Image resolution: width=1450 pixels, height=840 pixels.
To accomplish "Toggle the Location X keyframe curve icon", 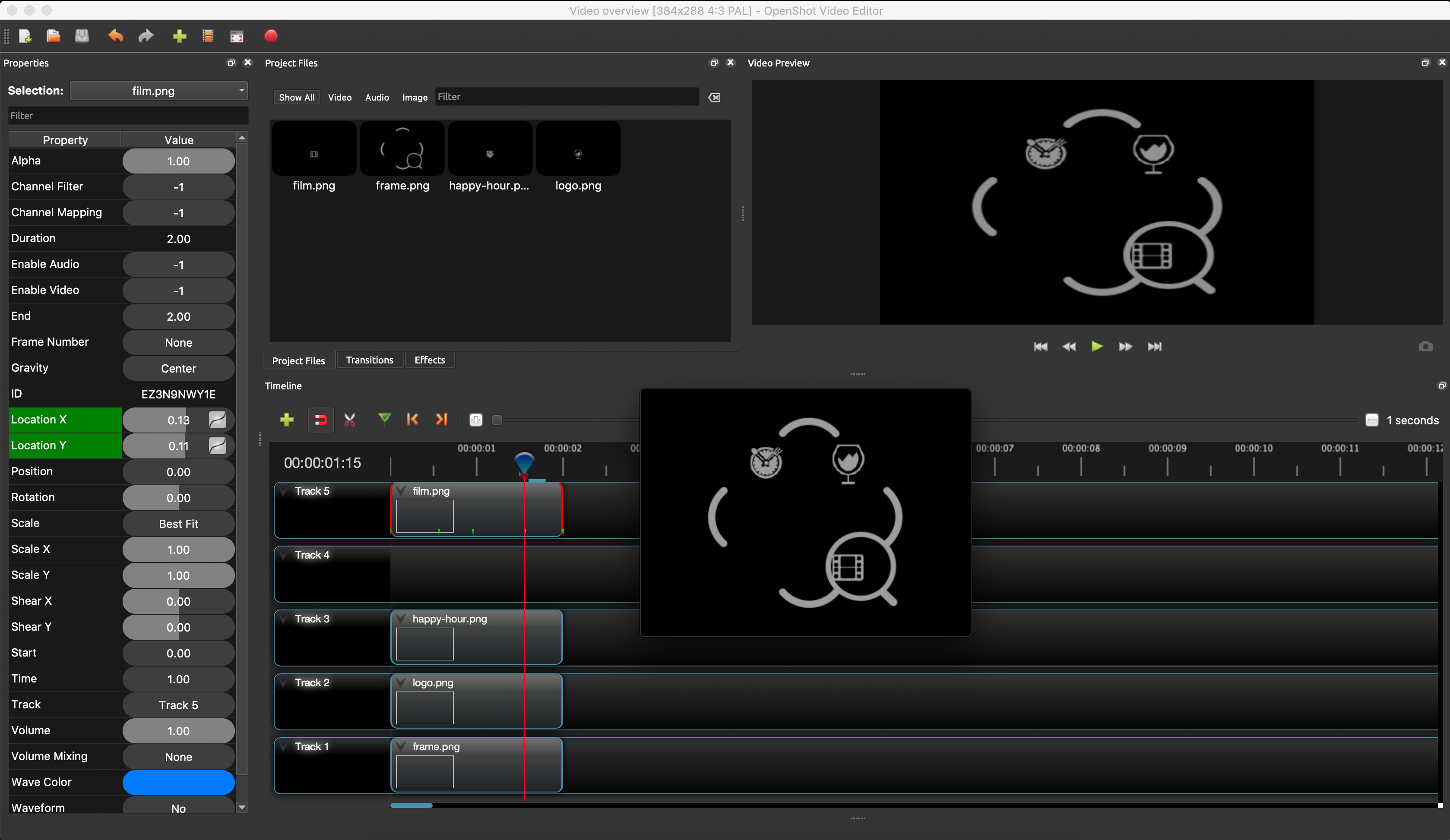I will coord(218,420).
